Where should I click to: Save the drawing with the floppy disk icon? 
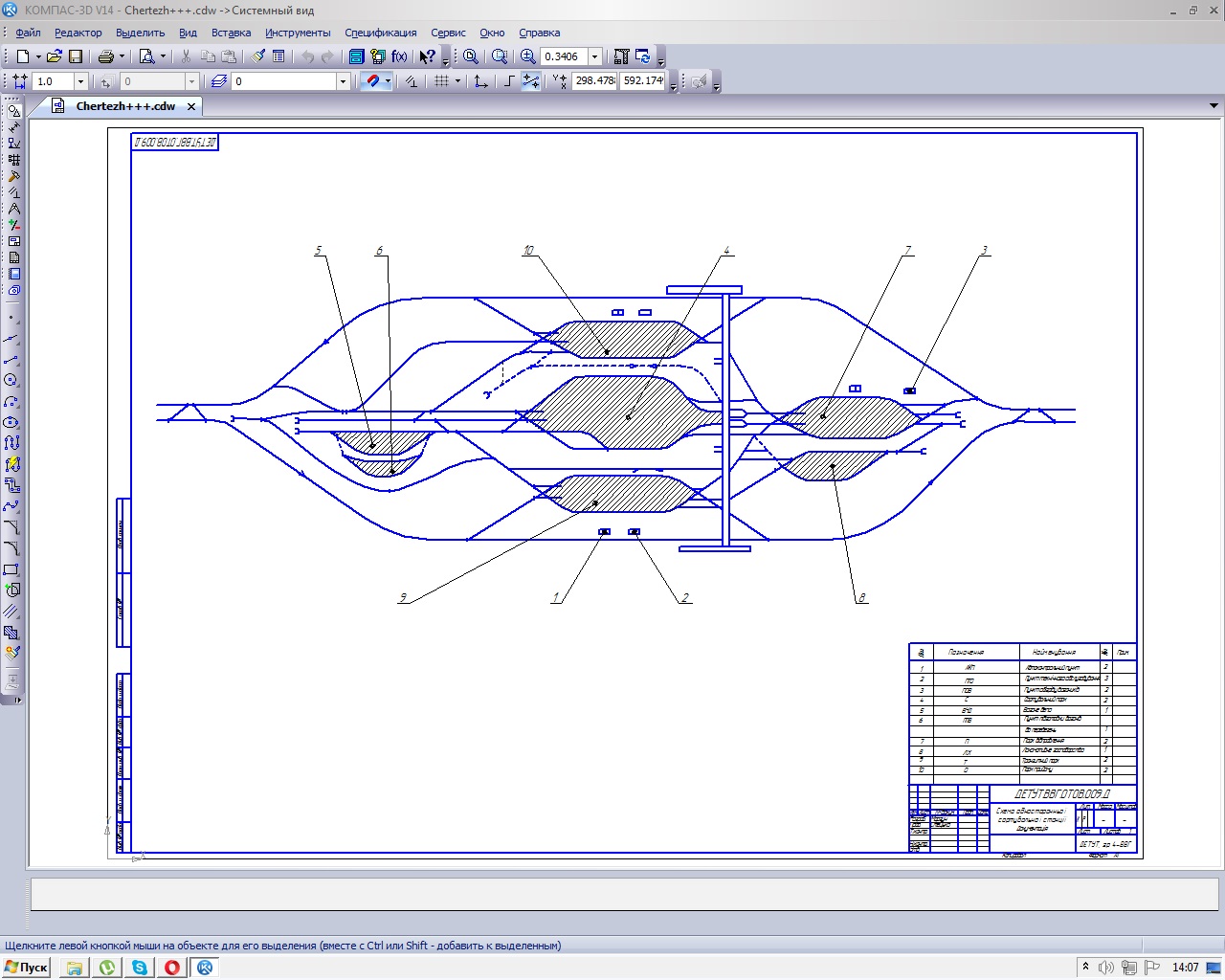pos(76,56)
